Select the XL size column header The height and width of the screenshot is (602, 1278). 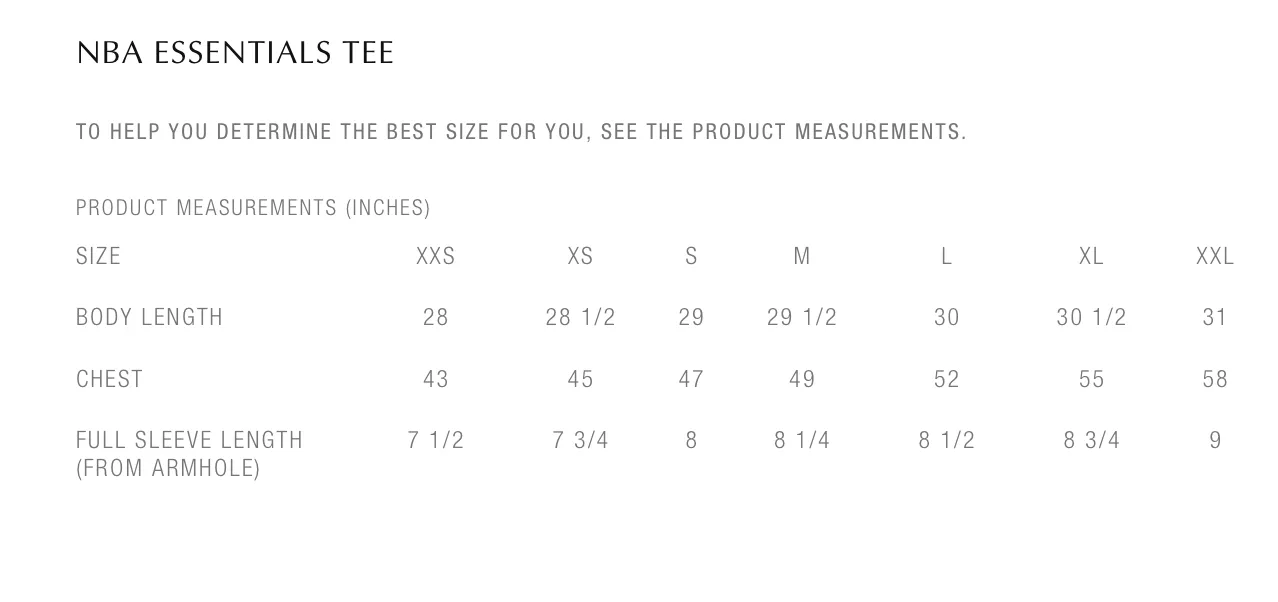pyautogui.click(x=1091, y=257)
